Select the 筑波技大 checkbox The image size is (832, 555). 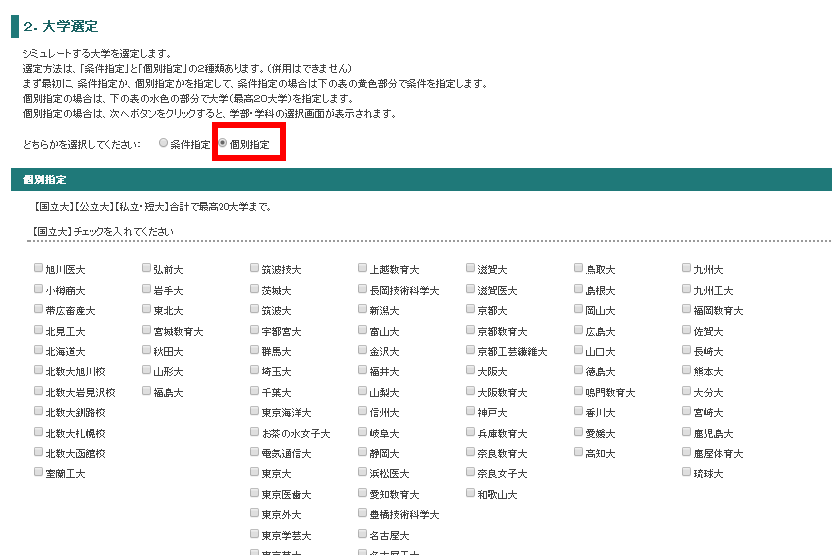pos(255,268)
